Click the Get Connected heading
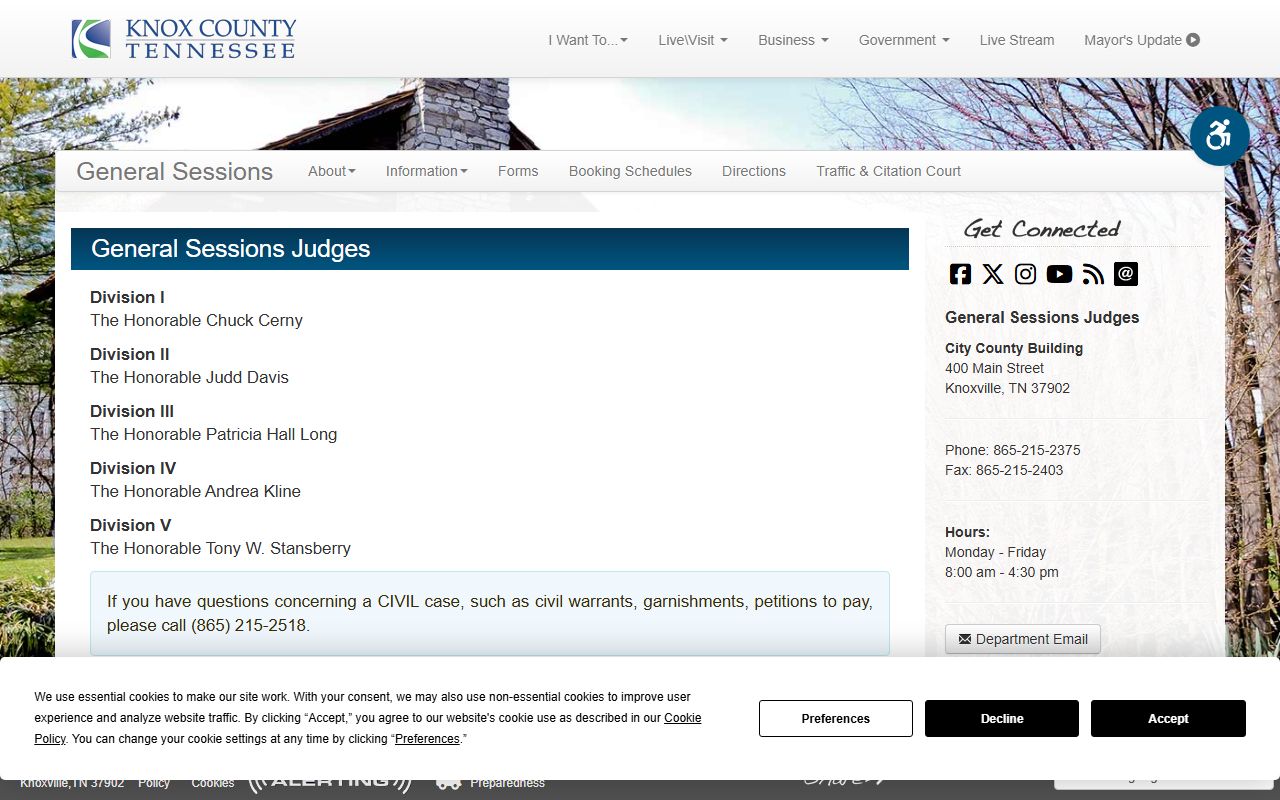 (x=1042, y=229)
